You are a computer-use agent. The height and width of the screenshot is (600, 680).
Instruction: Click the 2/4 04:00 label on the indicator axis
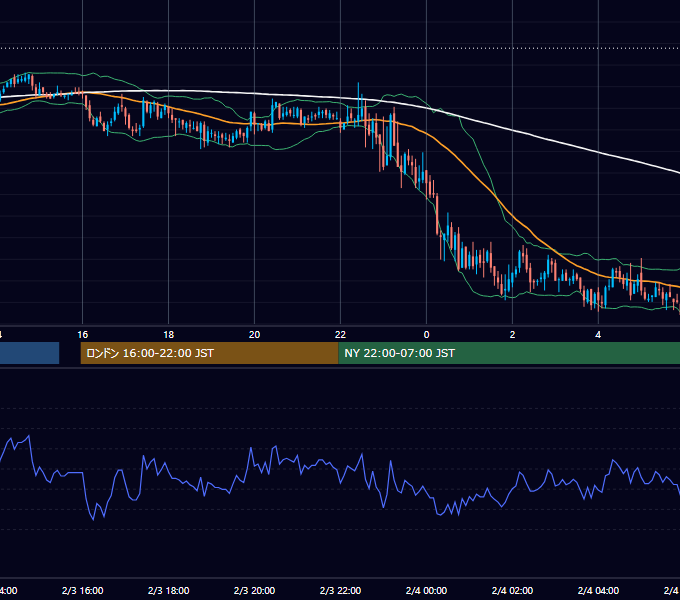point(598,590)
